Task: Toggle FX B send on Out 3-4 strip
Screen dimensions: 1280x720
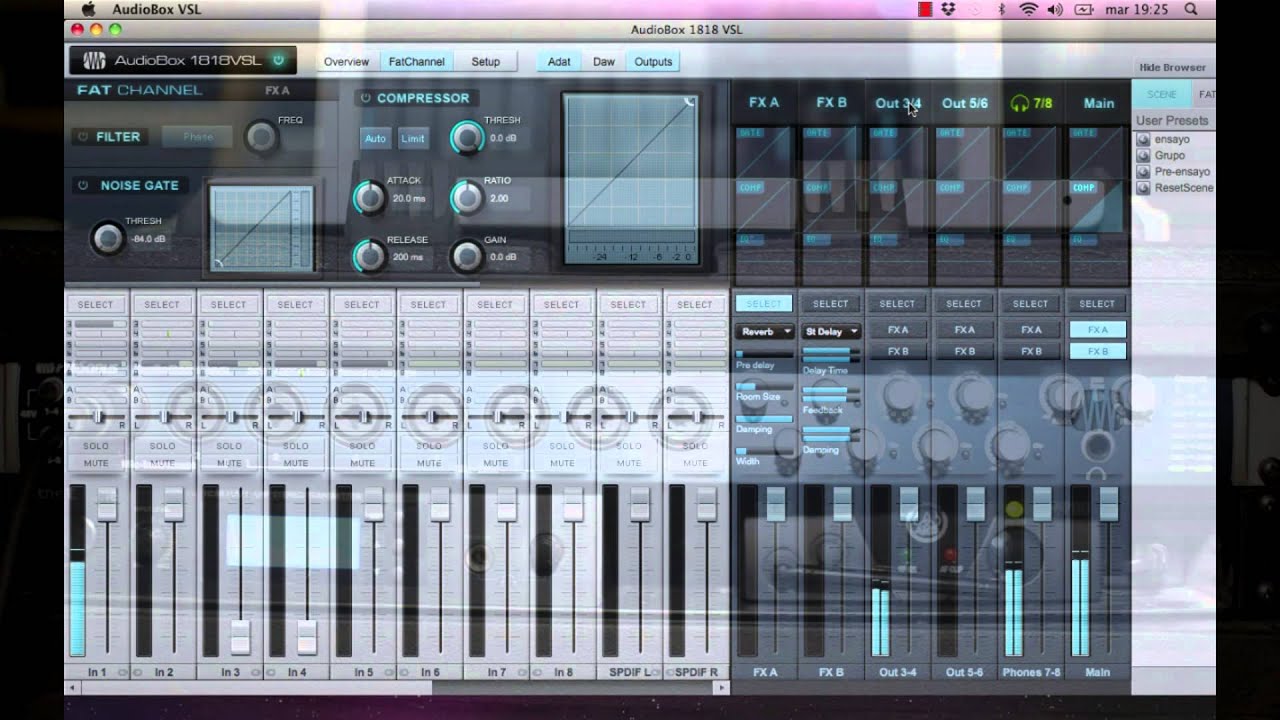Action: [898, 351]
